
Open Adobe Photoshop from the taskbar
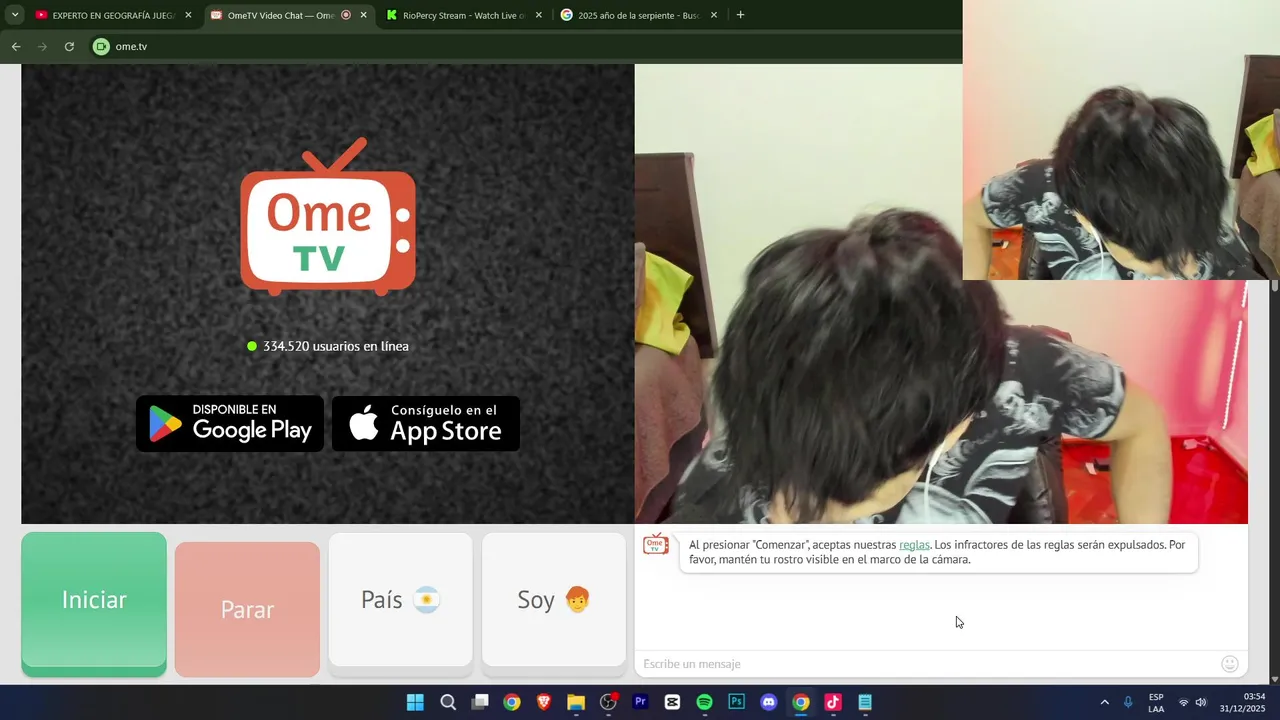[x=736, y=702]
